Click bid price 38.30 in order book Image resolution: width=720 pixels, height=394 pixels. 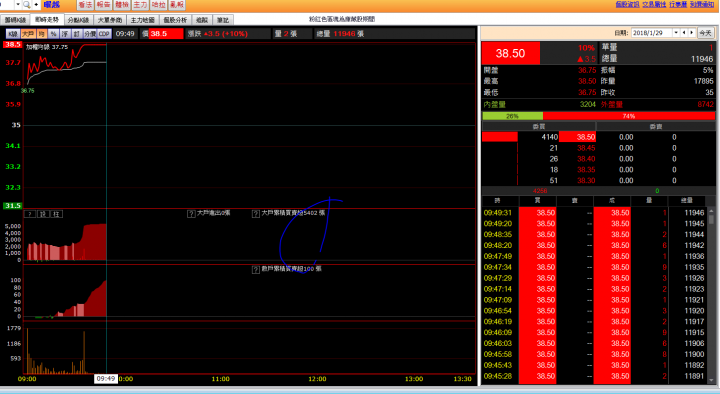coord(586,181)
